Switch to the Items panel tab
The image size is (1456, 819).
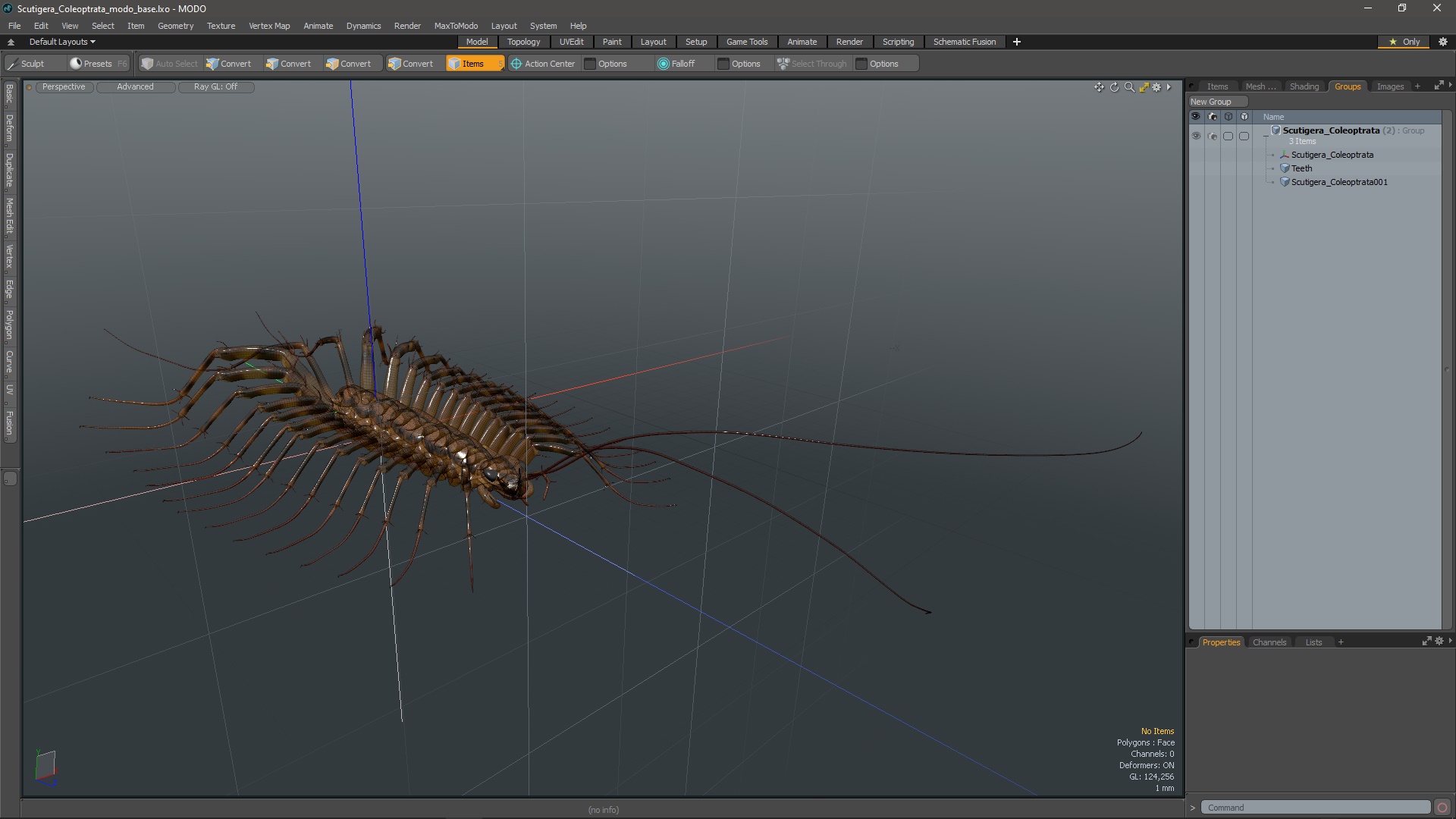coord(1217,86)
